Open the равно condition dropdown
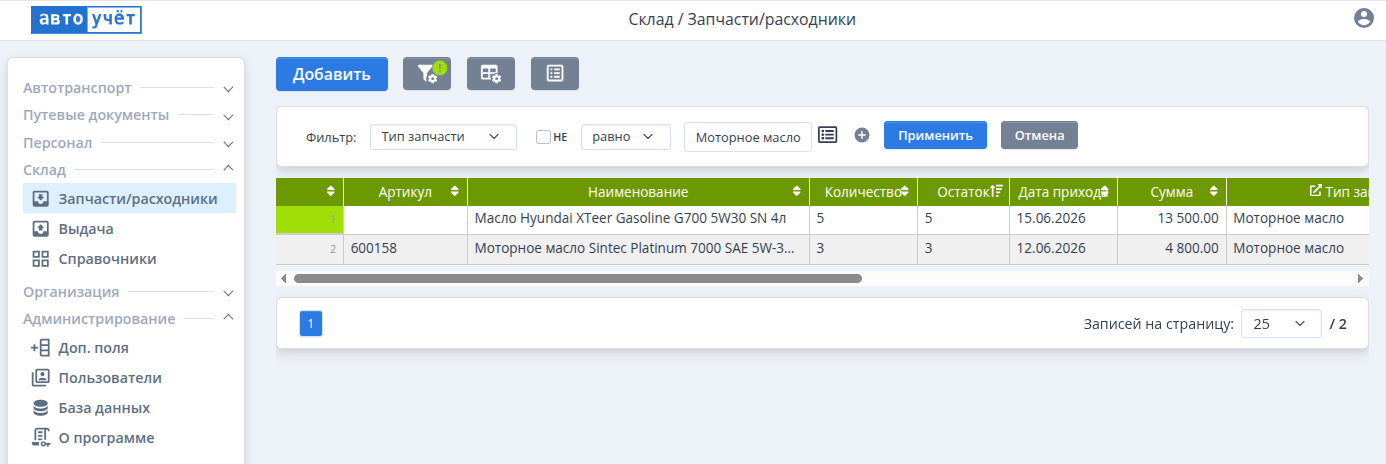 click(626, 137)
